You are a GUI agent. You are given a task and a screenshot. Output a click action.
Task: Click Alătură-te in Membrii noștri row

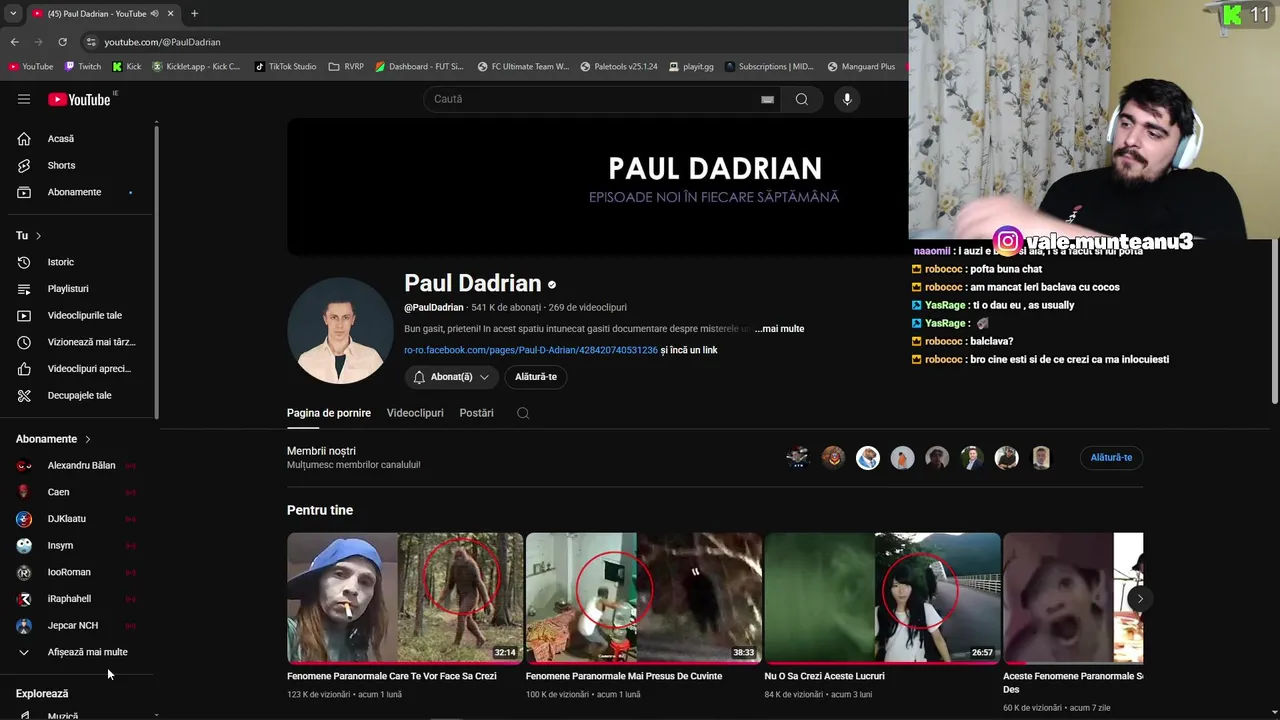1111,458
